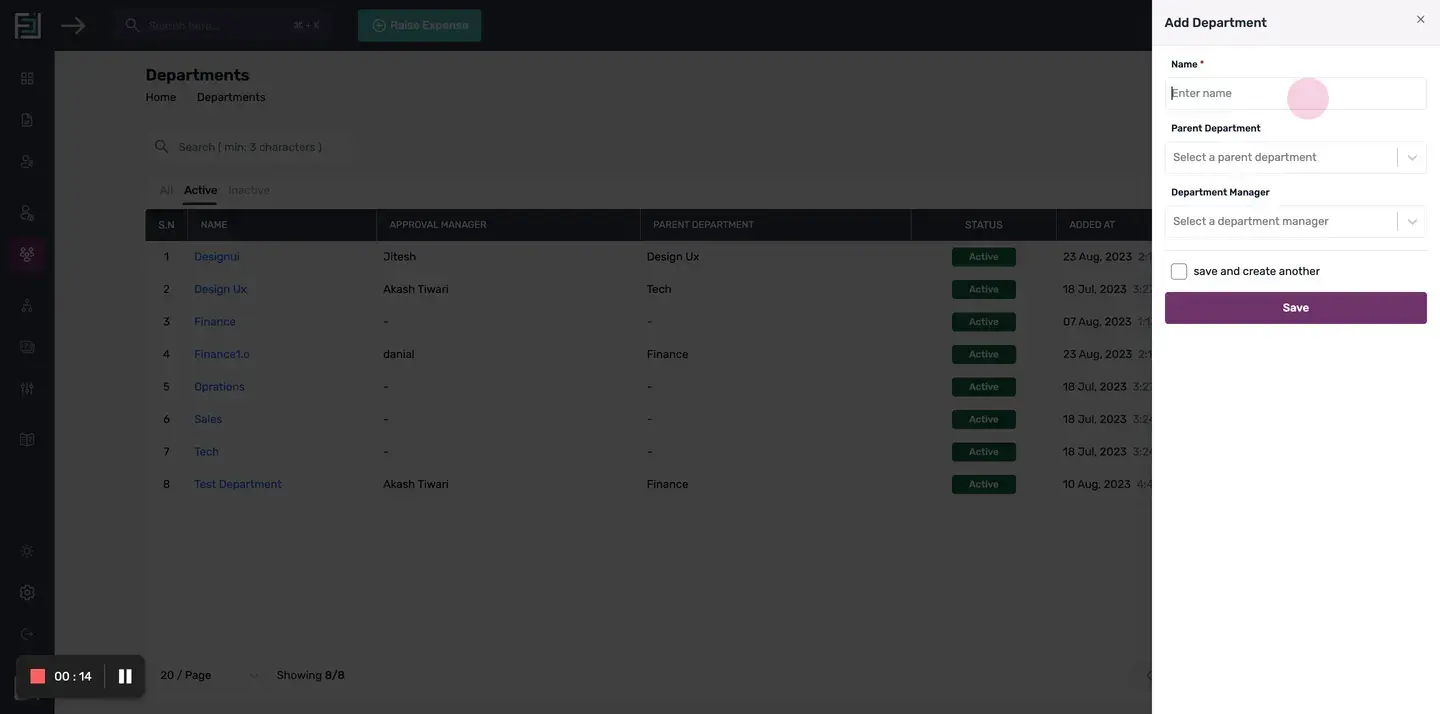Open the users icon in sidebar
The image size is (1440, 714).
point(27,161)
